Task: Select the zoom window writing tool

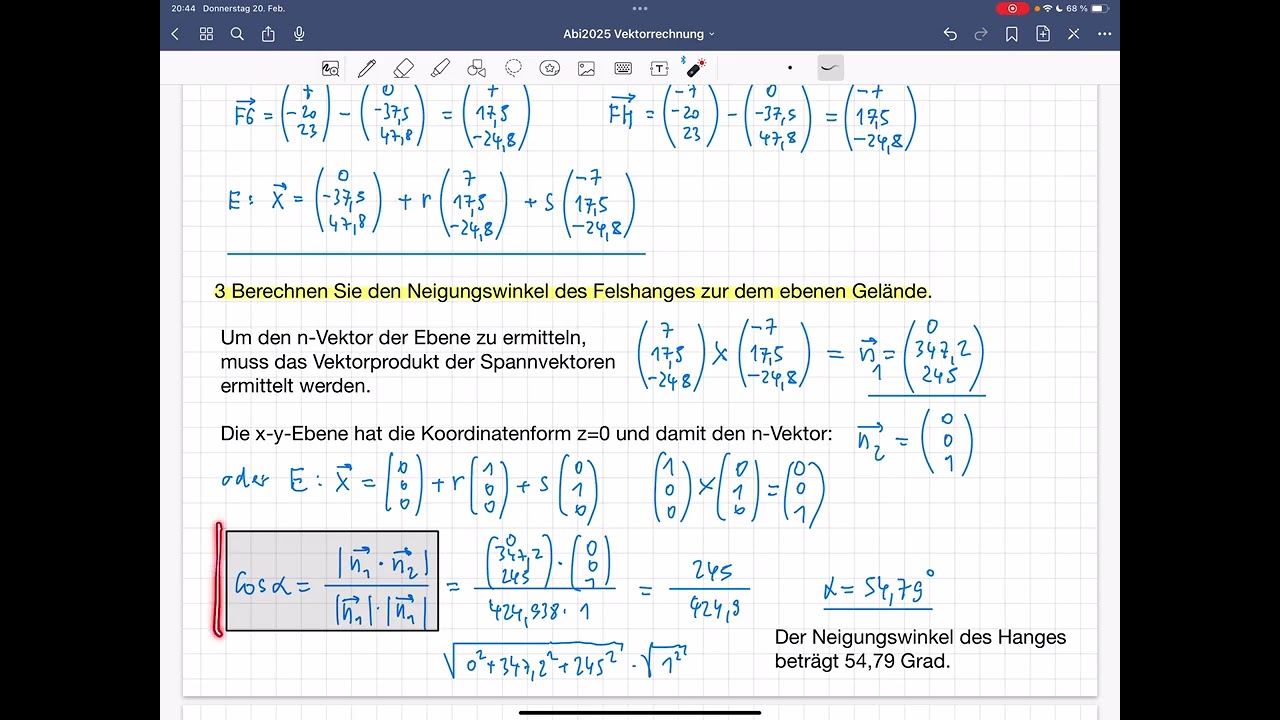Action: pyautogui.click(x=330, y=68)
